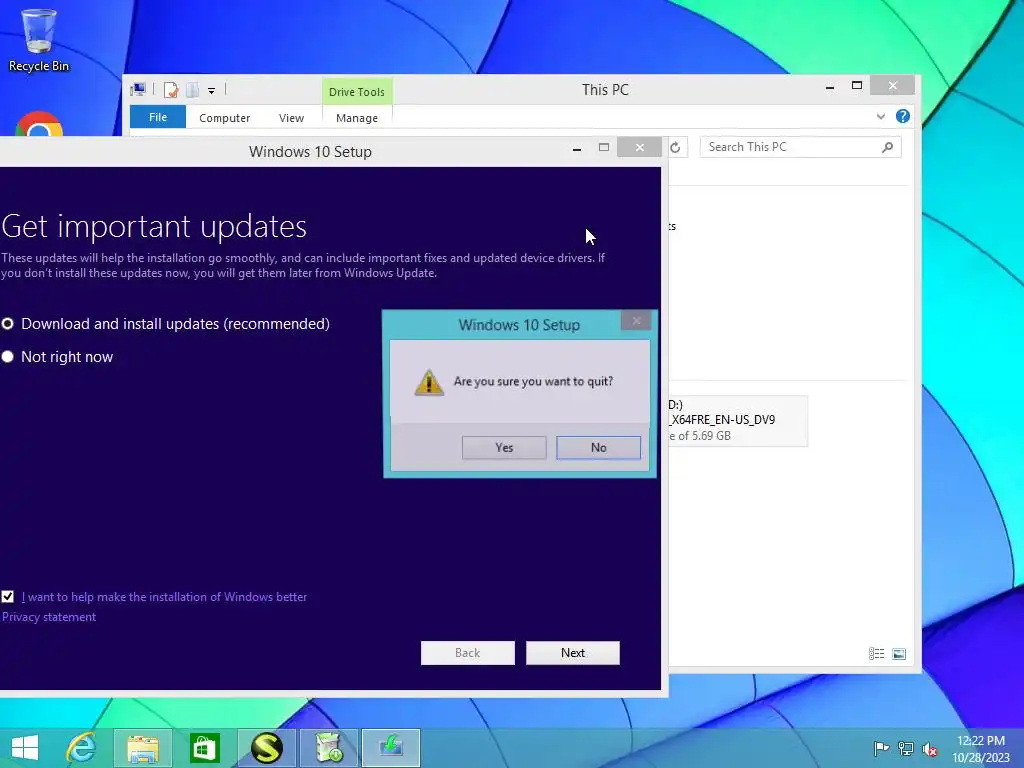Select Download and install updates radio option
Screen dimensions: 1024x768
click(x=166, y=324)
